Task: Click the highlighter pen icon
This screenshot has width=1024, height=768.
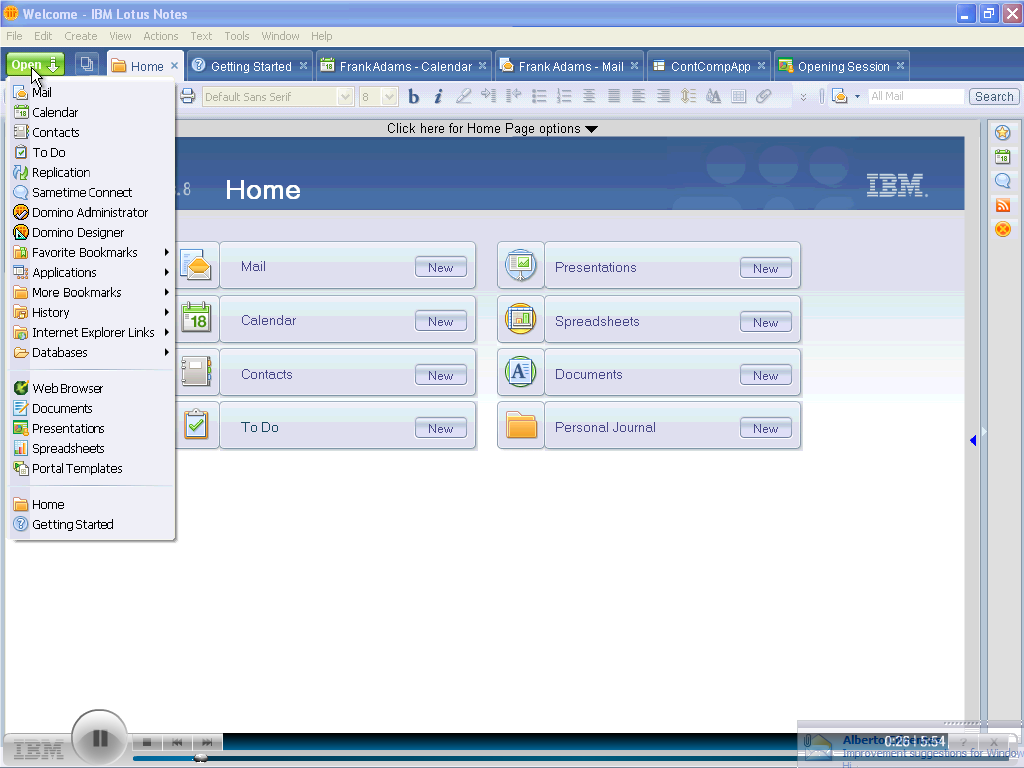Action: coord(463,97)
